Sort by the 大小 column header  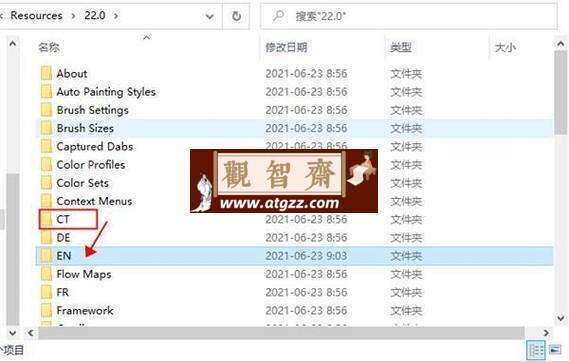505,47
